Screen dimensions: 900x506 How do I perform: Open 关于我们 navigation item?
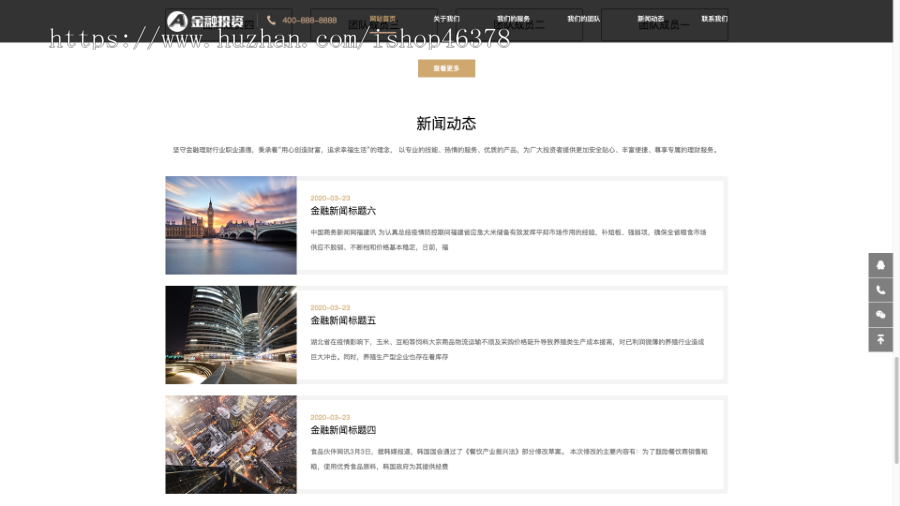click(x=446, y=19)
